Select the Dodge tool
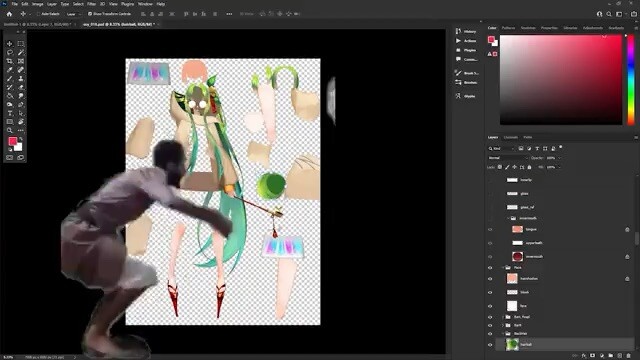Image resolution: width=640 pixels, height=360 pixels. pos(9,104)
